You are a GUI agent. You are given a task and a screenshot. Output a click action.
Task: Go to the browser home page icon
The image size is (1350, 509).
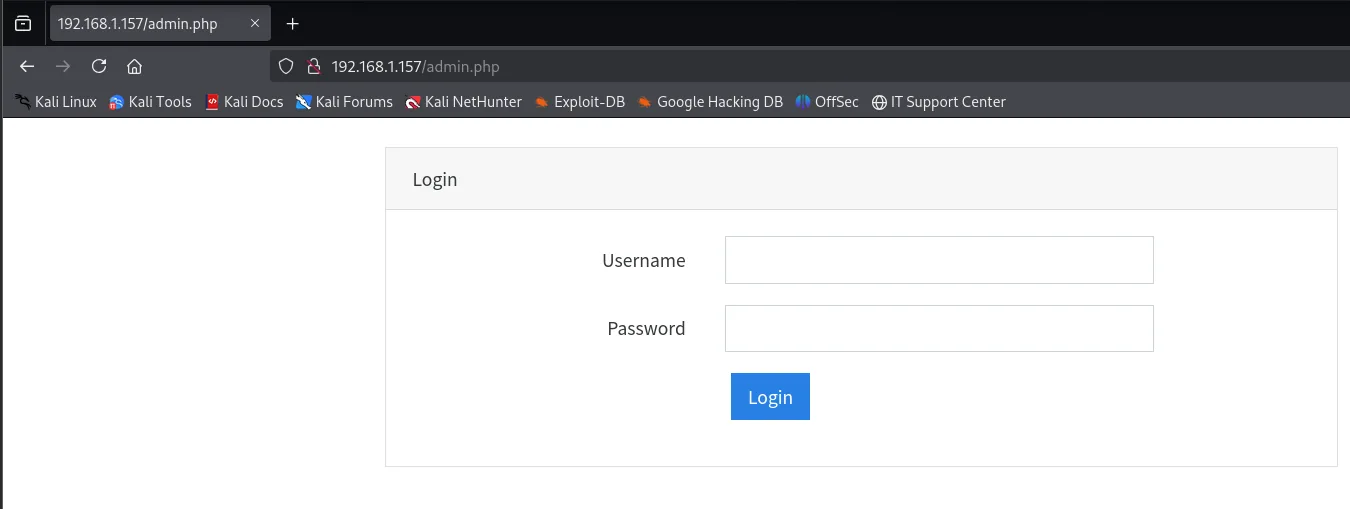[134, 67]
